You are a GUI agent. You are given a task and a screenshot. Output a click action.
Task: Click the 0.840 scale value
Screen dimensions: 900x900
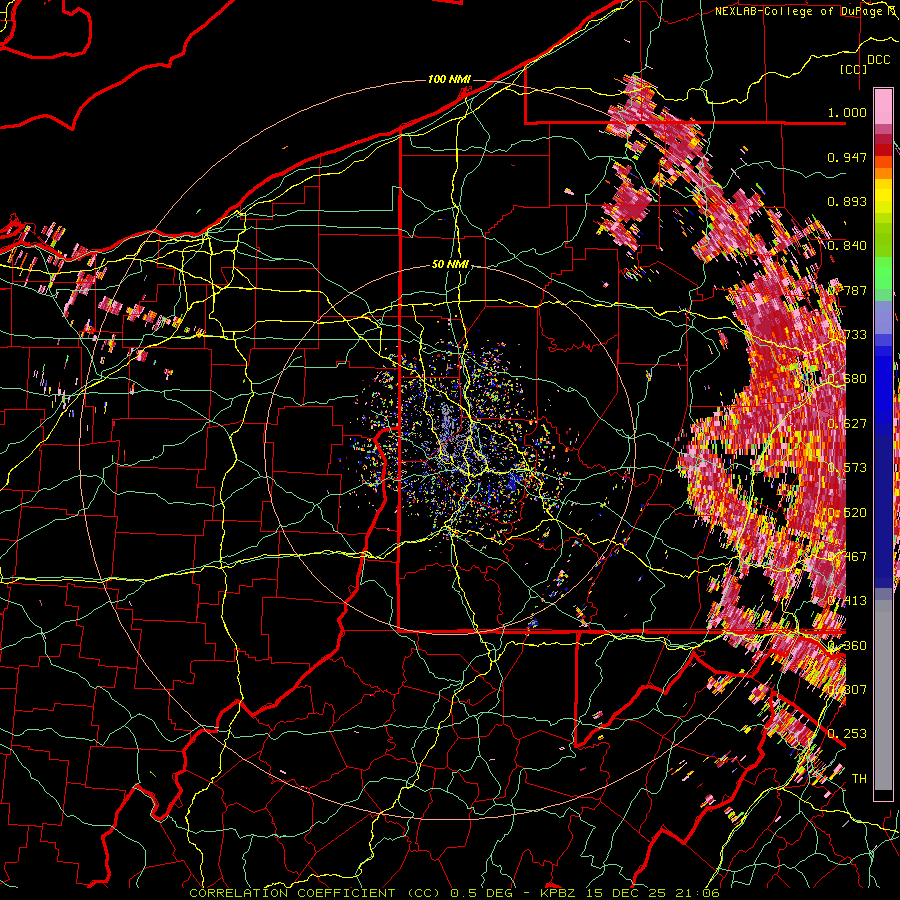847,246
